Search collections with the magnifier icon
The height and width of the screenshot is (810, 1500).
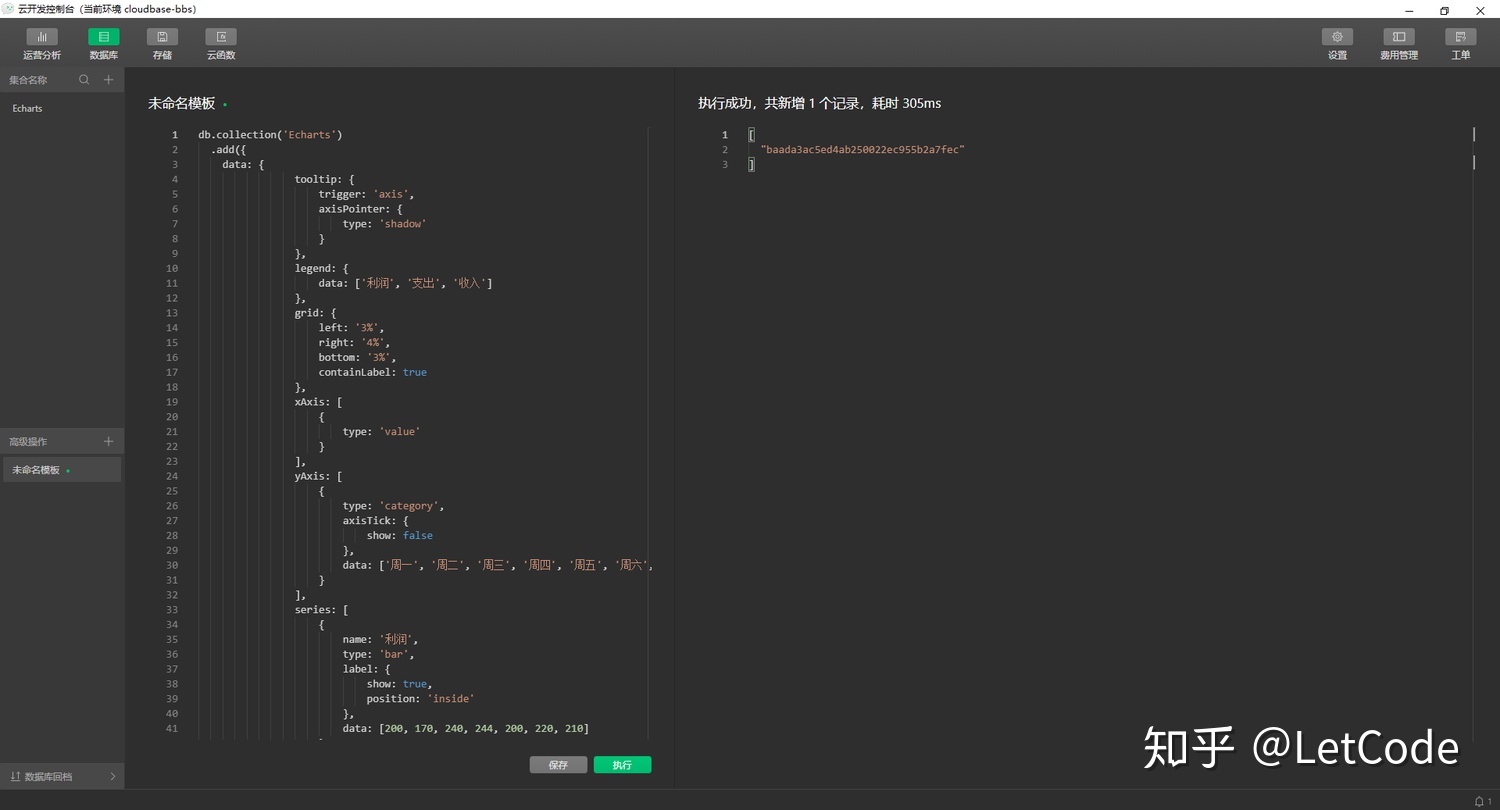(x=85, y=80)
